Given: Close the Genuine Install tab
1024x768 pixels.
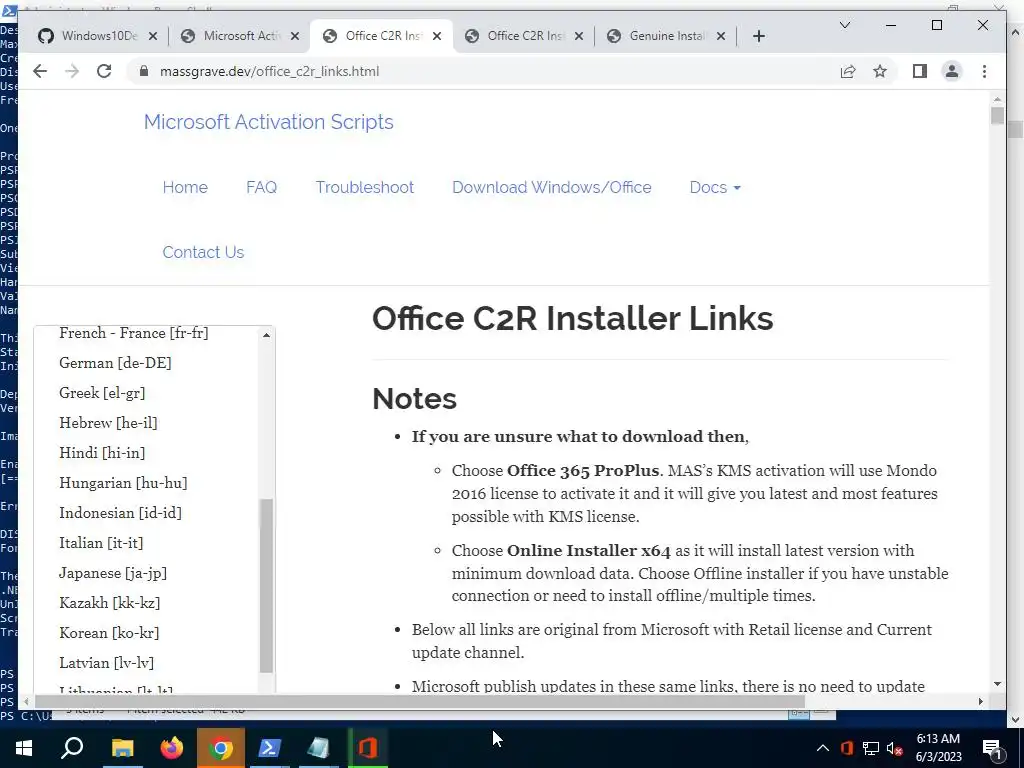Looking at the screenshot, I should pos(721,36).
